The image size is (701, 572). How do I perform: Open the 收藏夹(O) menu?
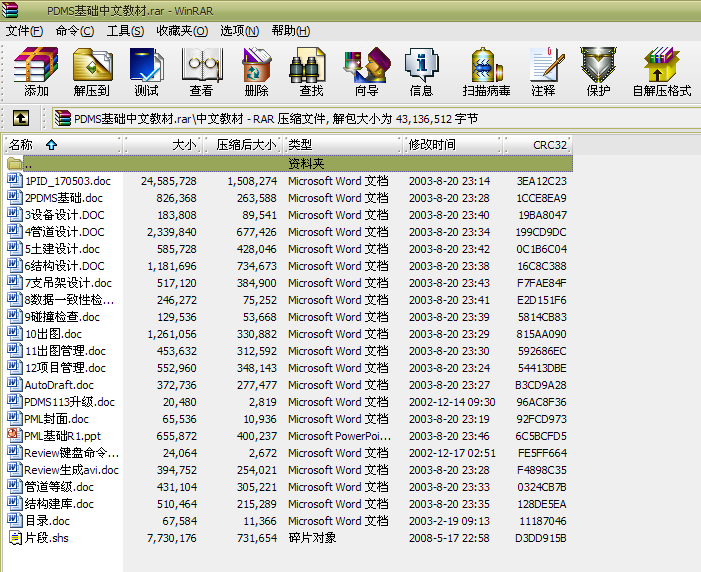pos(182,31)
